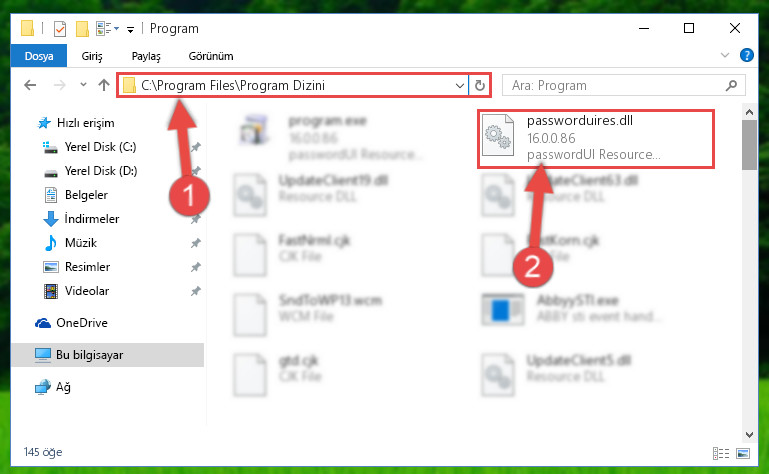The height and width of the screenshot is (474, 769).
Task: Open the Dosya menu tab
Action: coord(39,56)
